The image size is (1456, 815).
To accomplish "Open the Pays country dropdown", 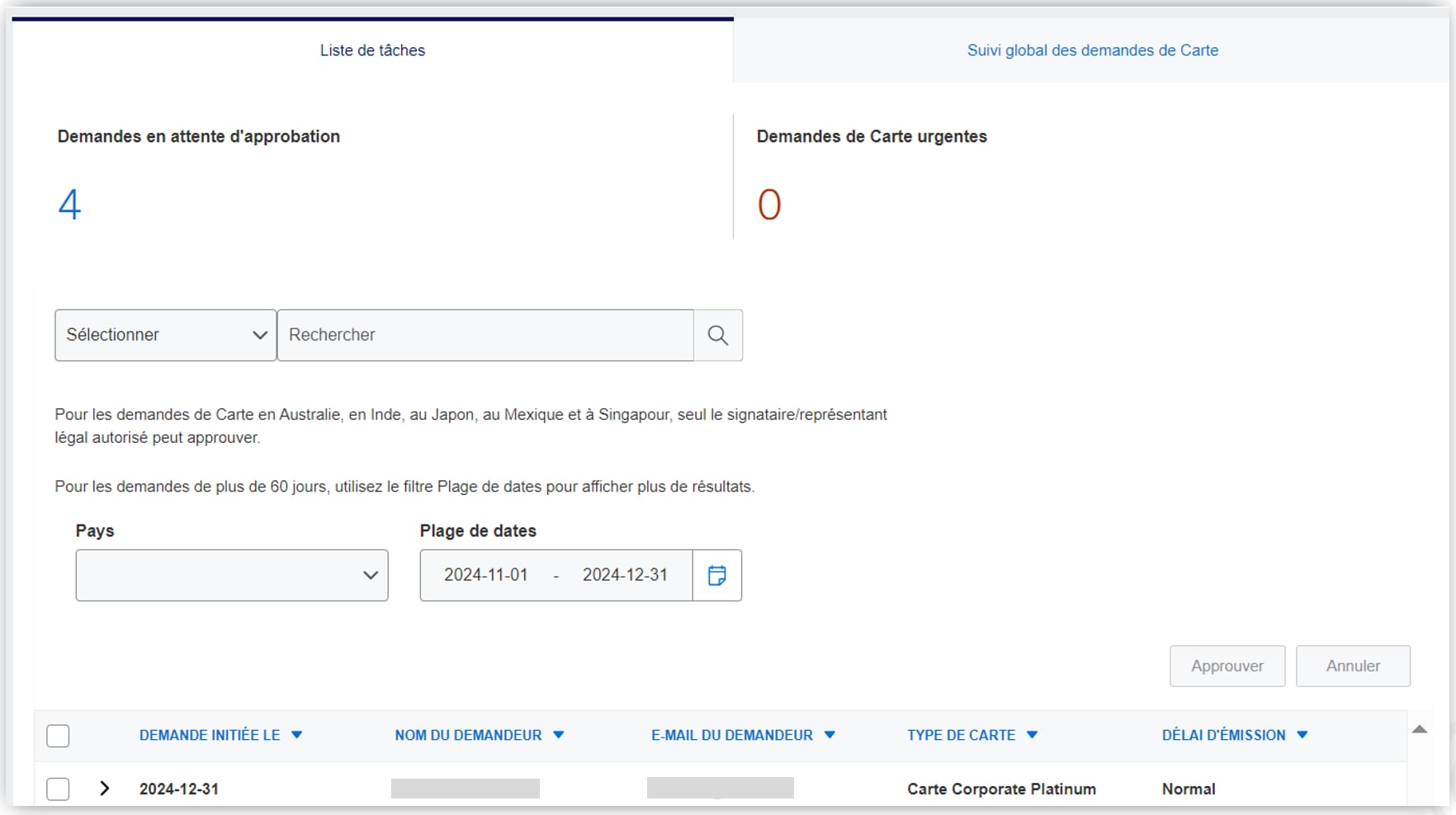I will [x=232, y=575].
